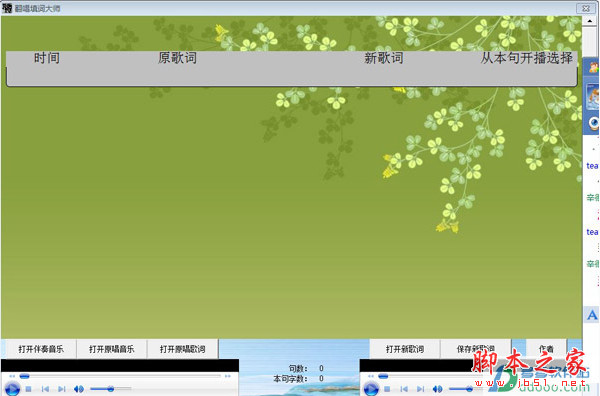The height and width of the screenshot is (396, 600).
Task: Mute the right media player's speaker icon
Action: pos(437,389)
